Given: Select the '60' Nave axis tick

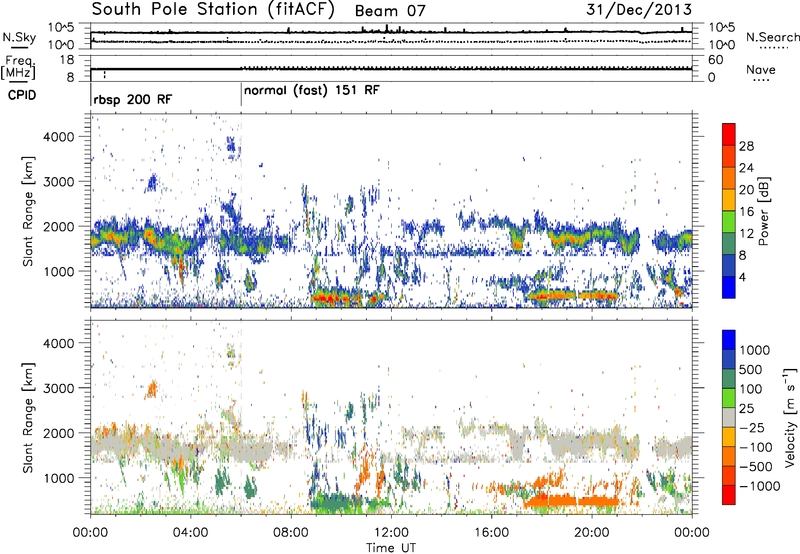Looking at the screenshot, I should 715,60.
